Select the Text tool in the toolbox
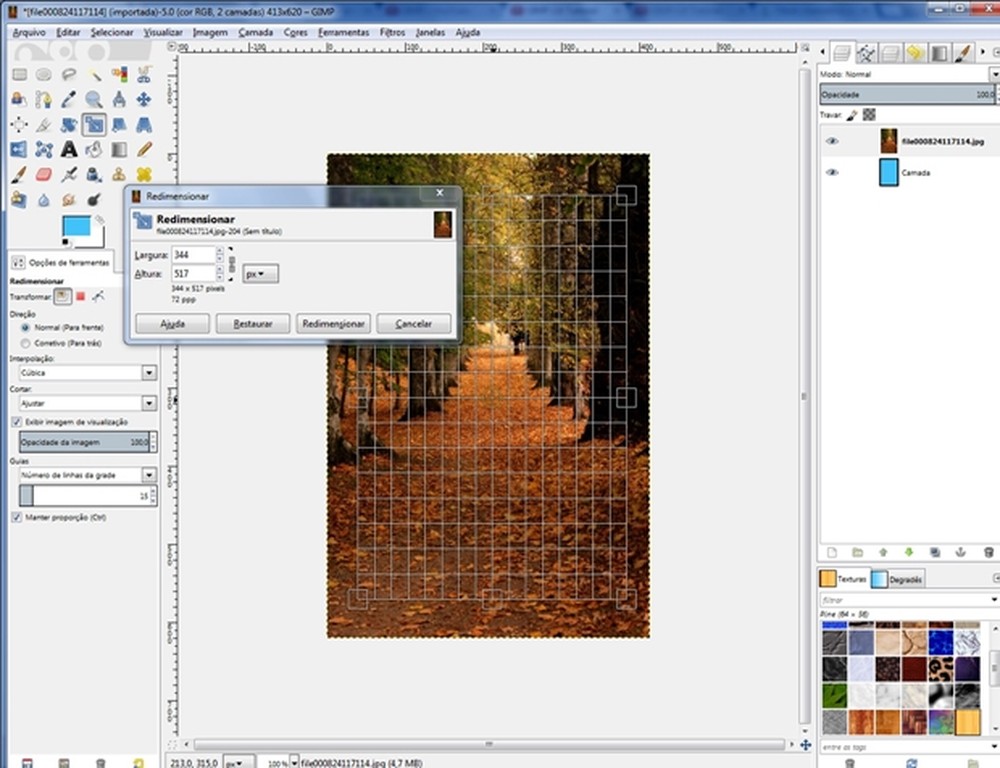The width and height of the screenshot is (1000, 768). (69, 150)
